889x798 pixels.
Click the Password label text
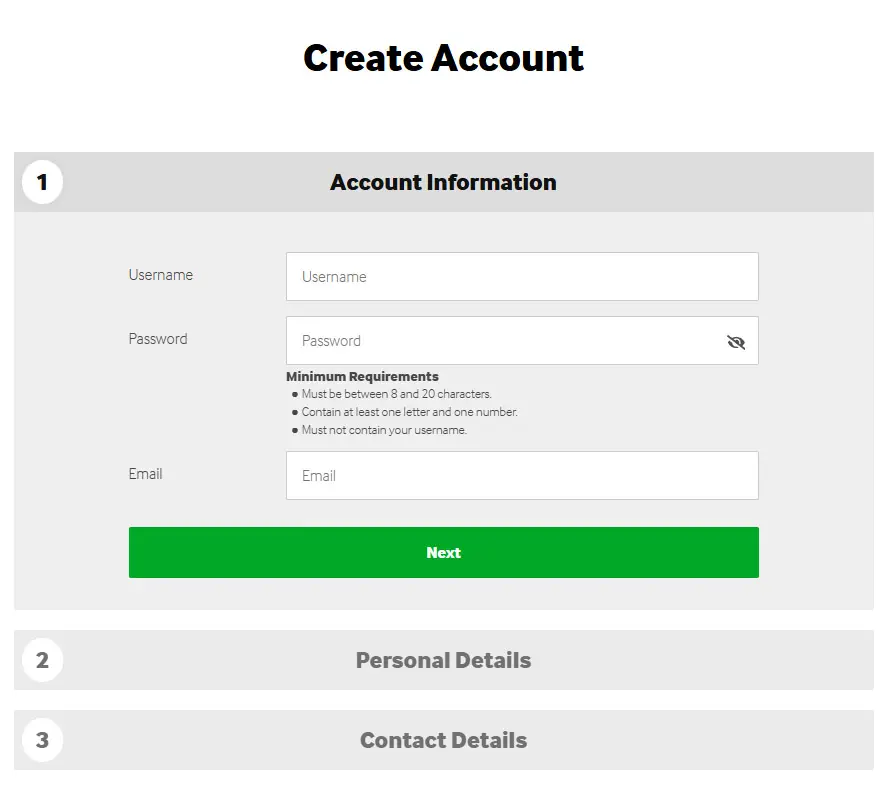(157, 339)
